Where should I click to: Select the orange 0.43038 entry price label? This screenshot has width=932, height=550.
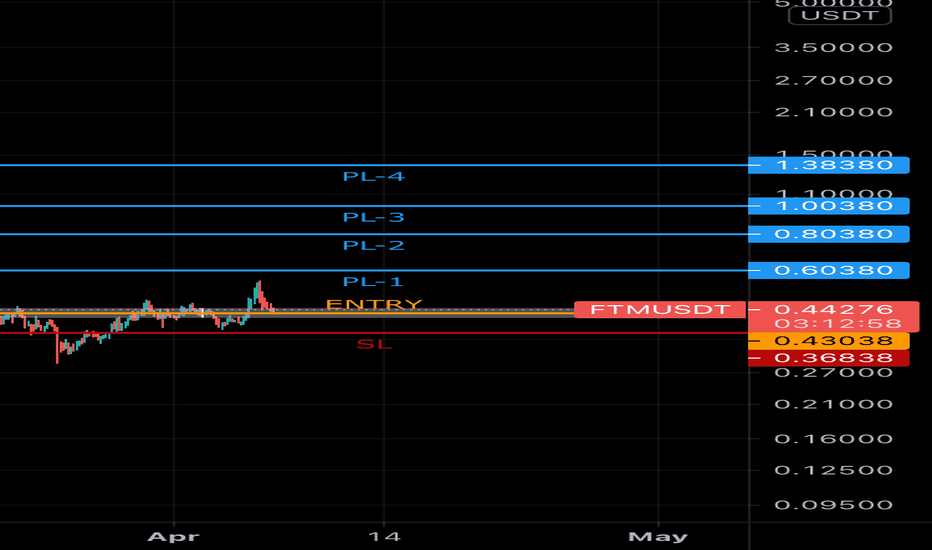[x=829, y=341]
